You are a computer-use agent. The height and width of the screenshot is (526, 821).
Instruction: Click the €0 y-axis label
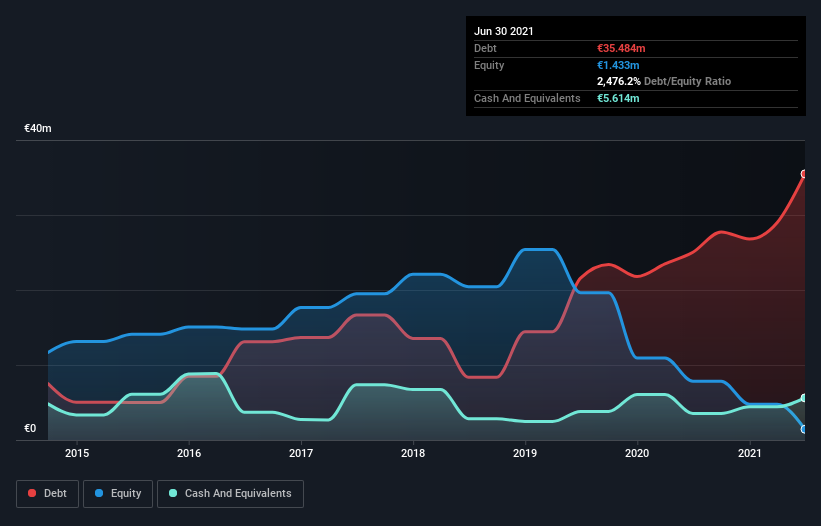pyautogui.click(x=30, y=428)
